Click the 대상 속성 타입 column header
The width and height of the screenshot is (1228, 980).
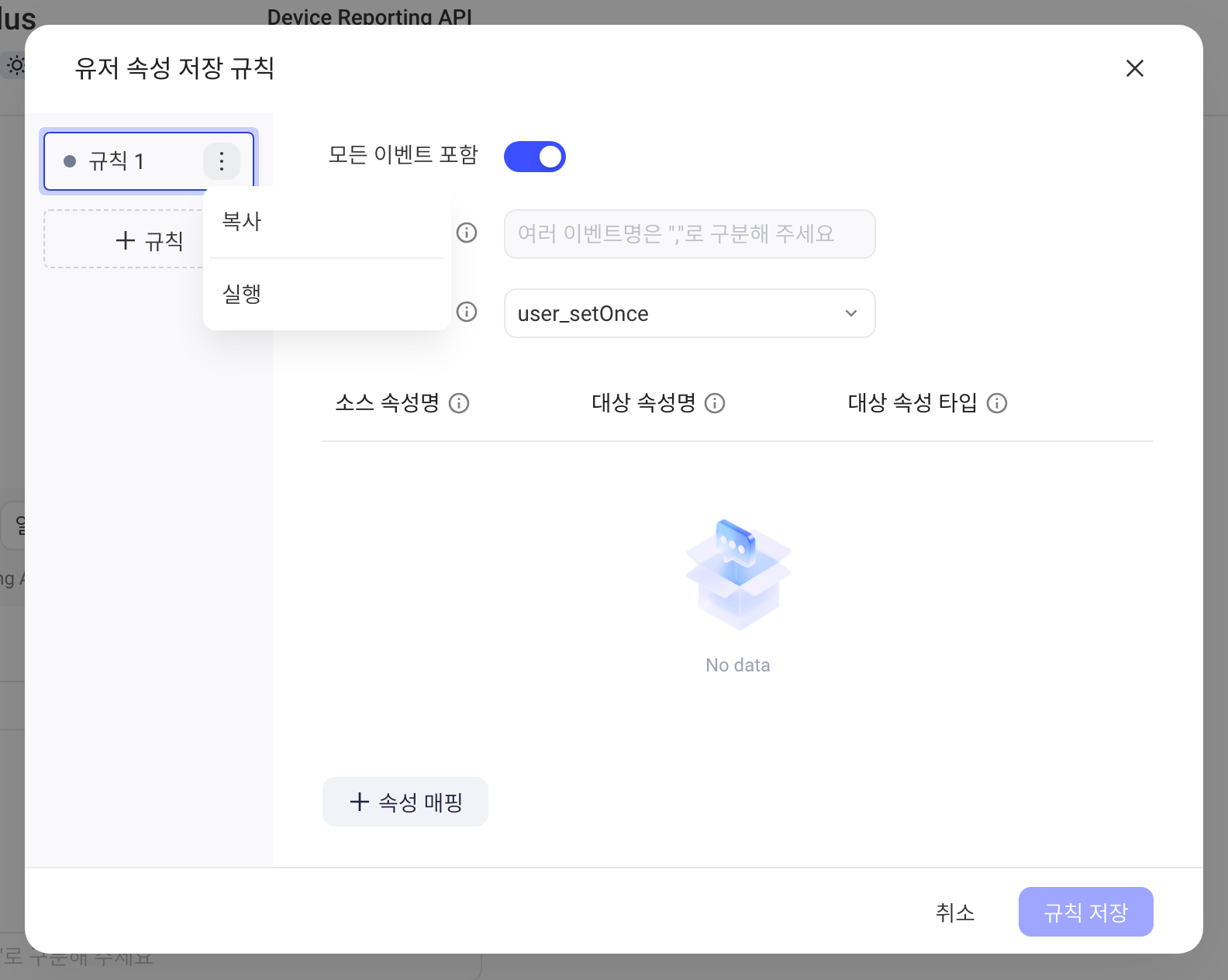[912, 403]
